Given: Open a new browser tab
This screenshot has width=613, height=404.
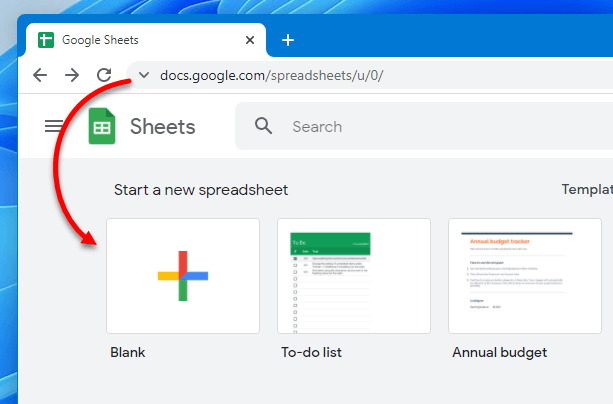Looking at the screenshot, I should click(x=288, y=40).
